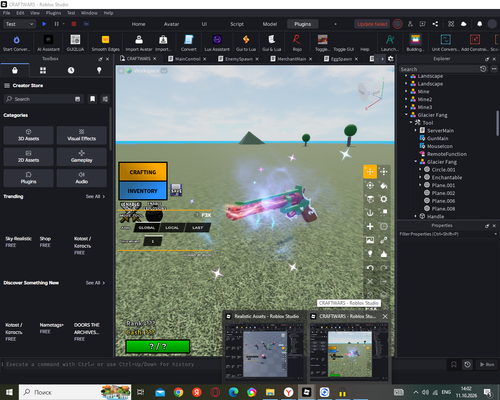Click the Gui to Lua plugin
The image size is (500, 400).
click(246, 40)
